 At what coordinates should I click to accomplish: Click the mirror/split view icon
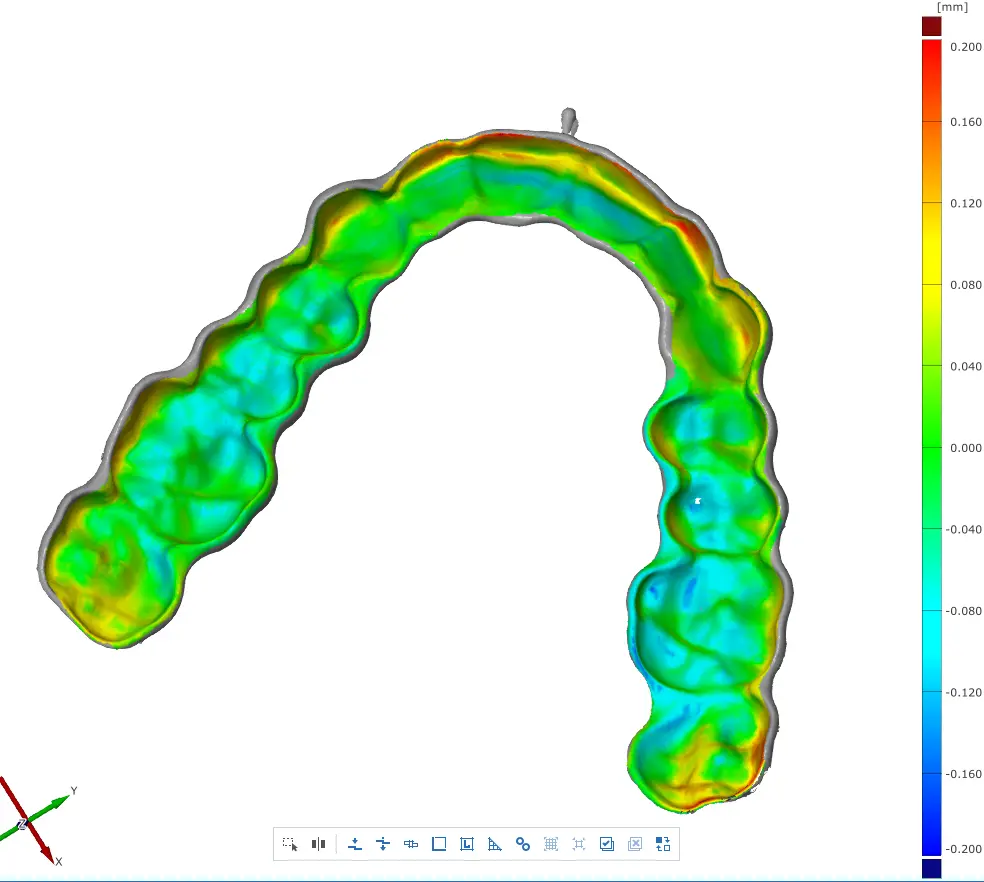click(x=318, y=844)
